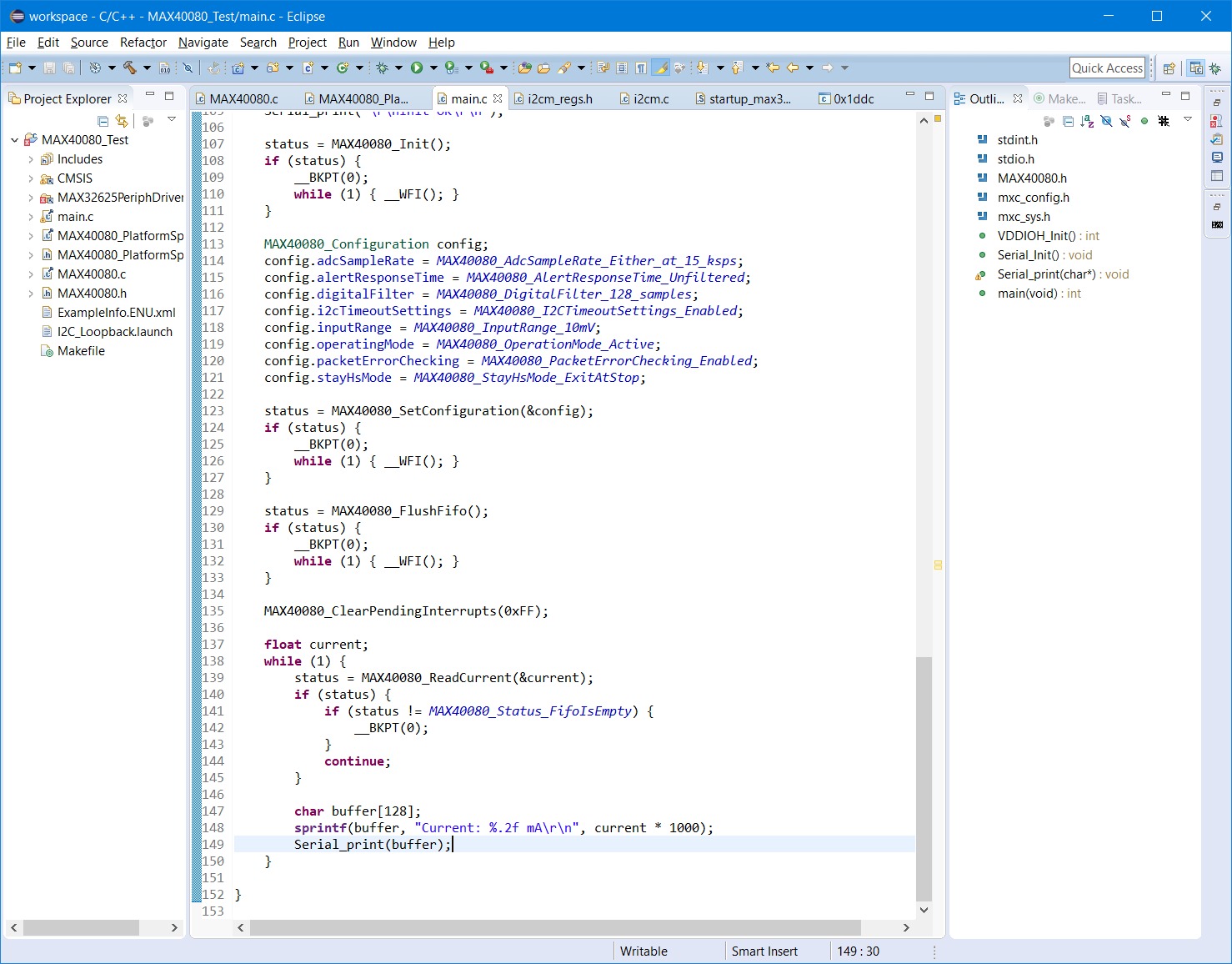Expand the MAX40080.h tree node
Screen dimensions: 1232x964
click(31, 294)
